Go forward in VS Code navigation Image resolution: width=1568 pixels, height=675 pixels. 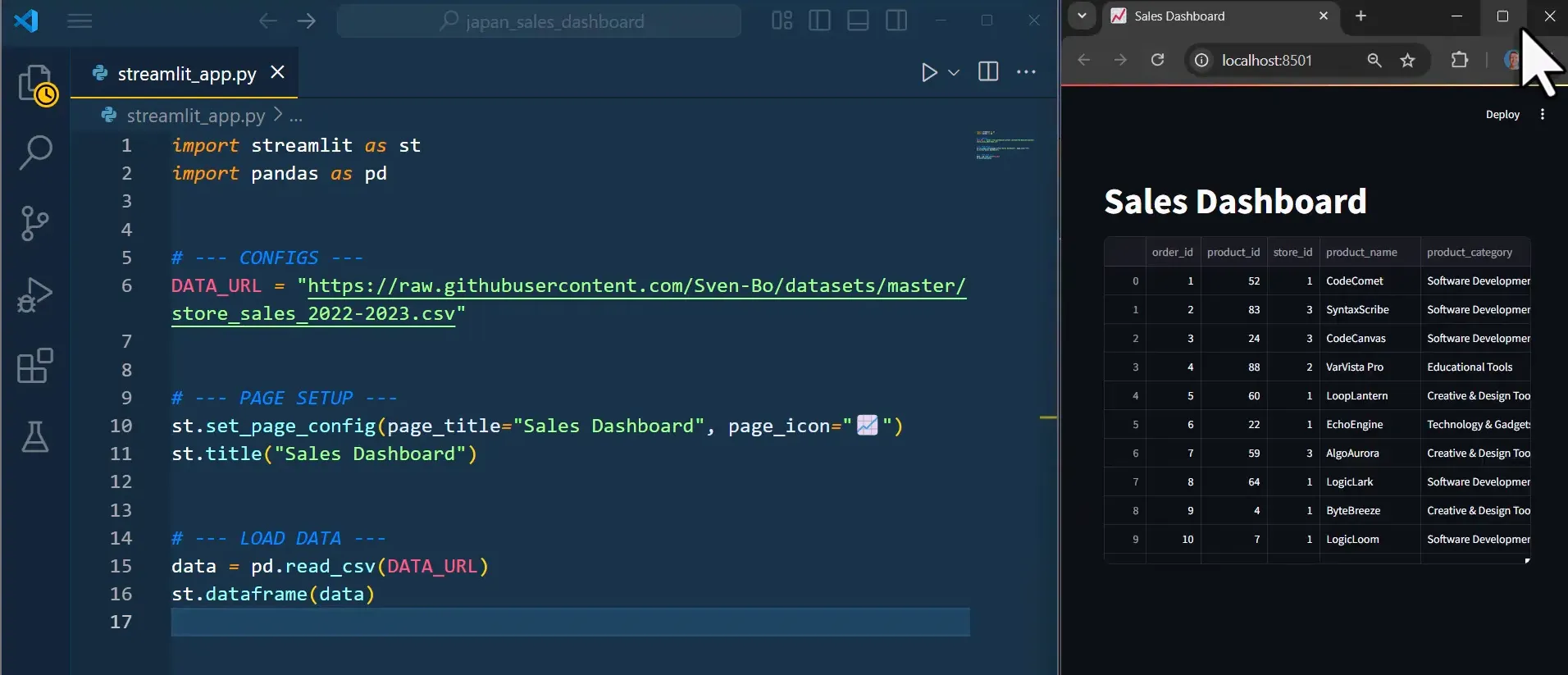[307, 21]
